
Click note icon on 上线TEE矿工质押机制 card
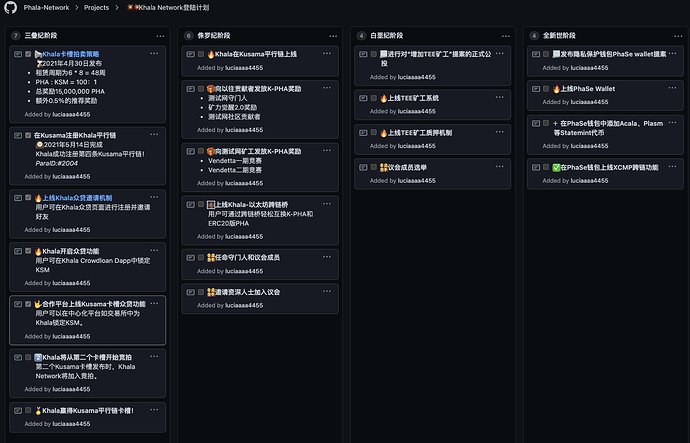[363, 132]
